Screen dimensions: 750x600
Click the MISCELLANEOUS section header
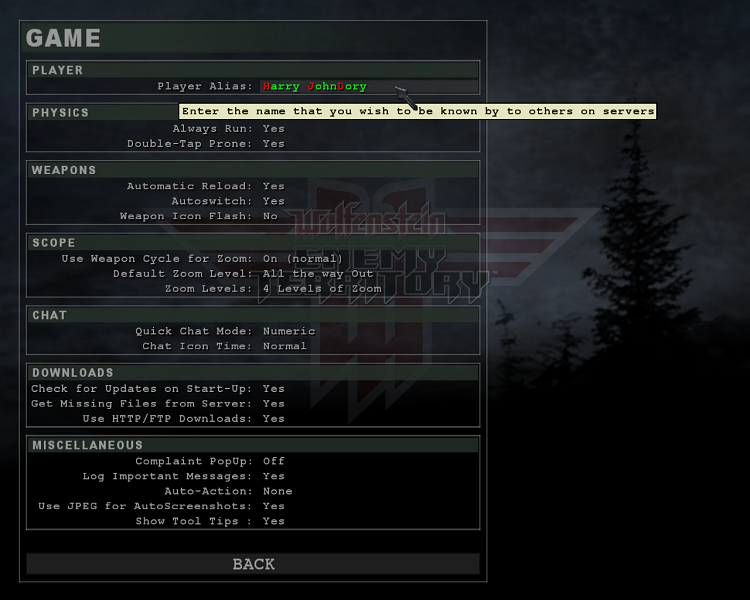click(x=253, y=445)
